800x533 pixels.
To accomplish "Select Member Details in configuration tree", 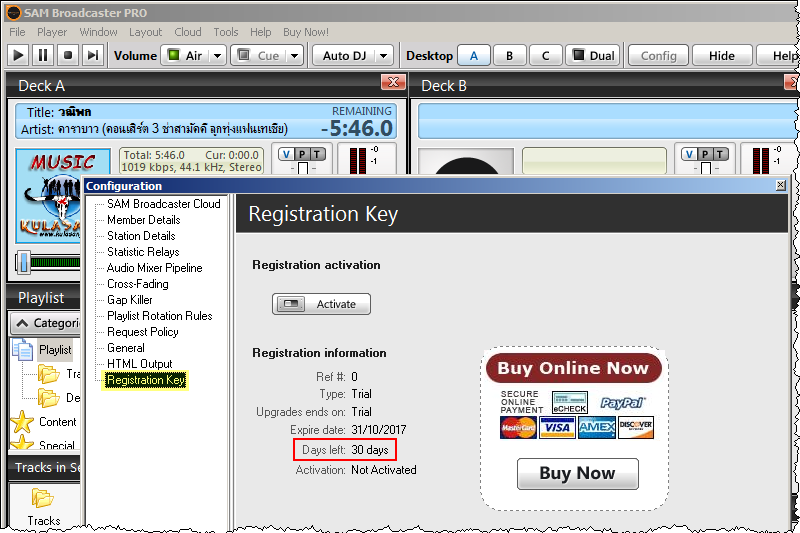I will 144,220.
